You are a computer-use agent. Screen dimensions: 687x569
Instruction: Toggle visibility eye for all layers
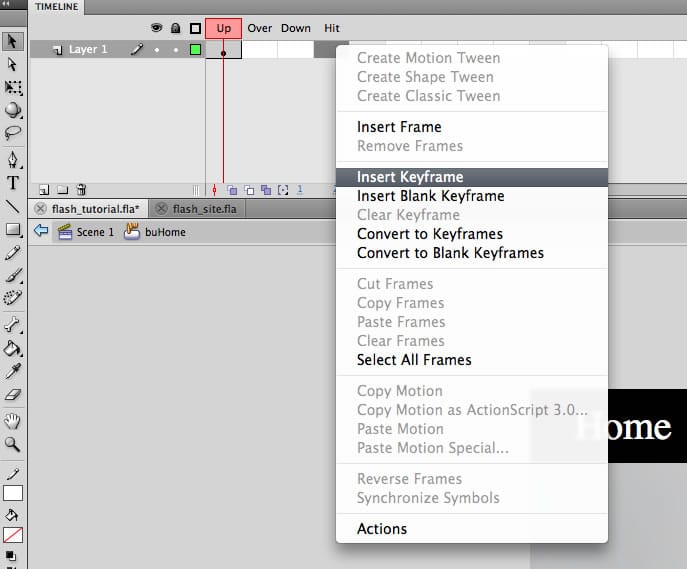[156, 28]
